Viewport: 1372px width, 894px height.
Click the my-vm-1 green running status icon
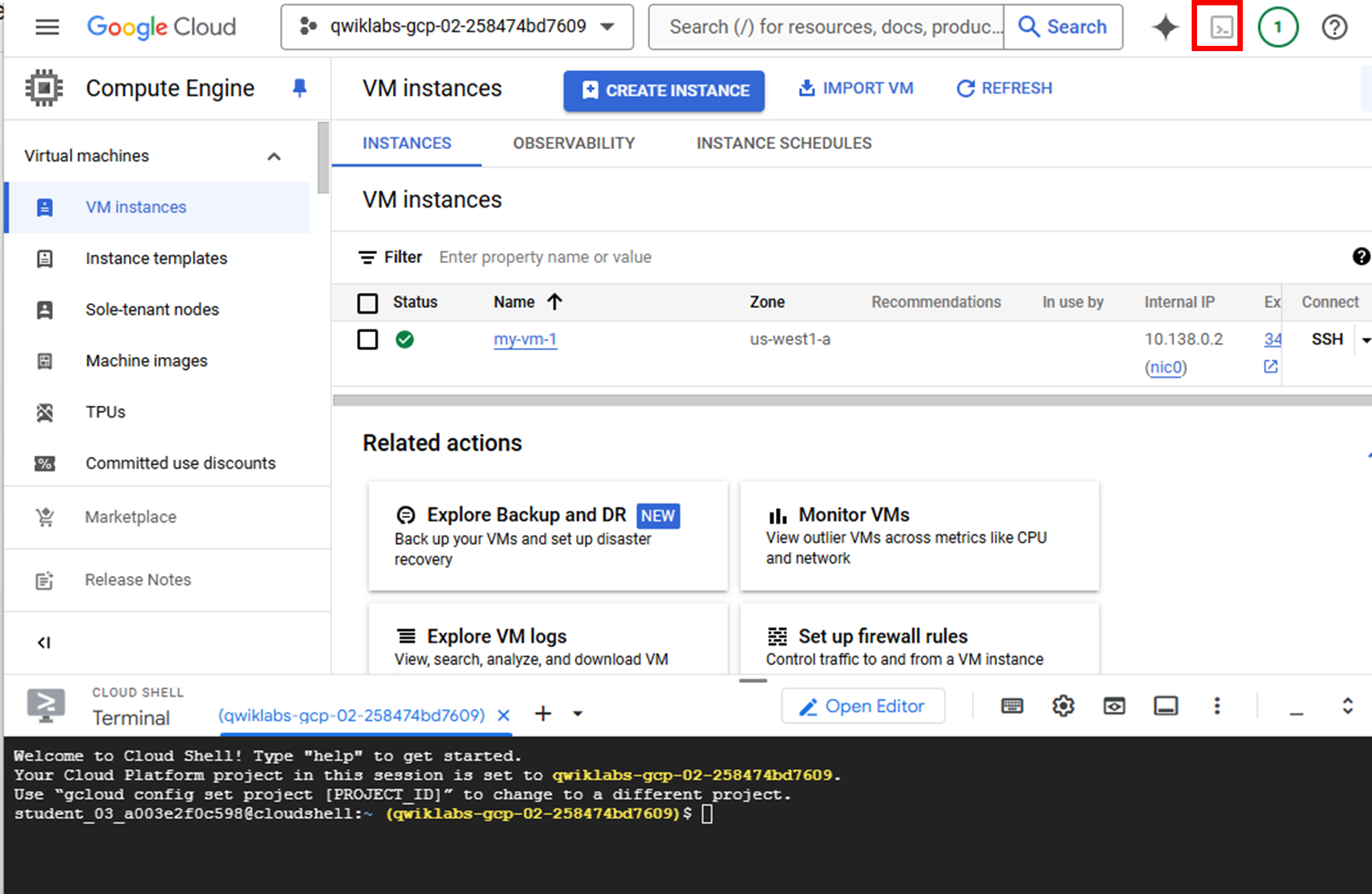pyautogui.click(x=405, y=339)
